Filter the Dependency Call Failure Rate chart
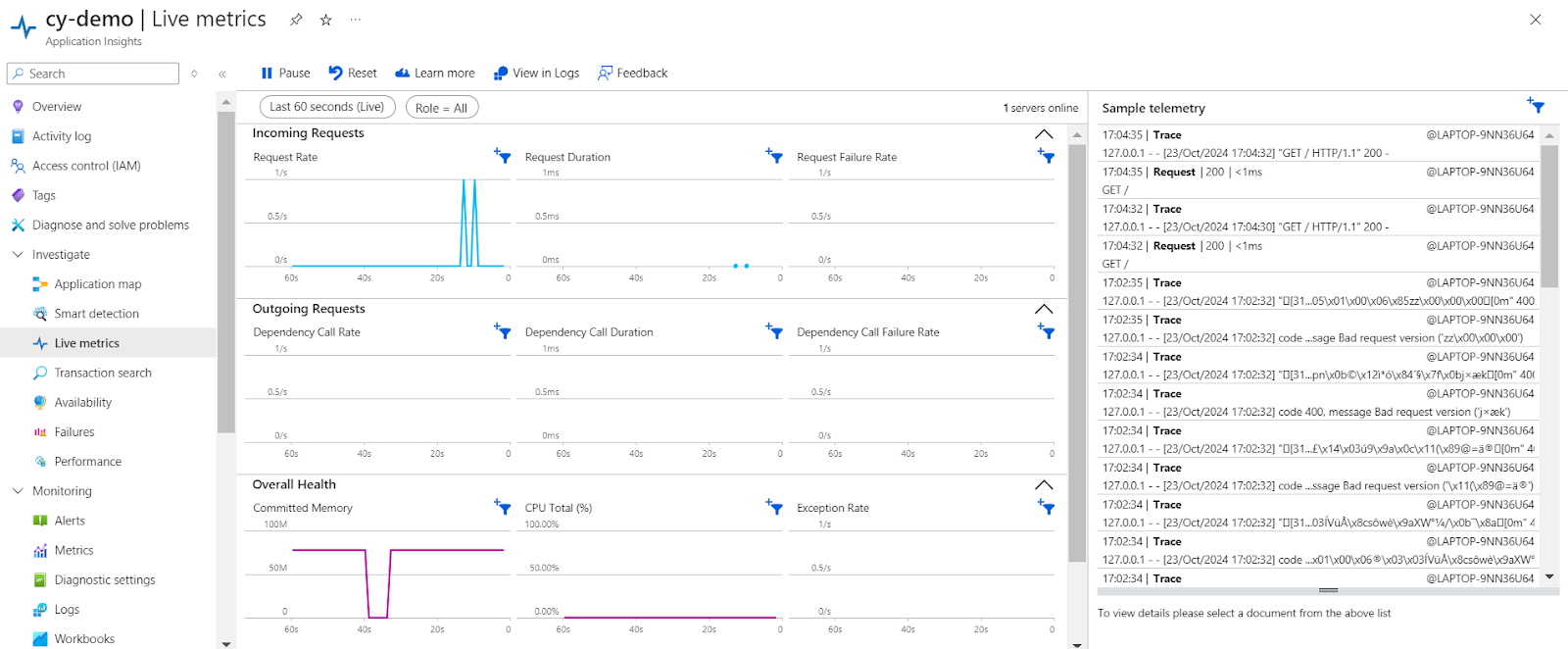This screenshot has width=1568, height=649. [1047, 331]
